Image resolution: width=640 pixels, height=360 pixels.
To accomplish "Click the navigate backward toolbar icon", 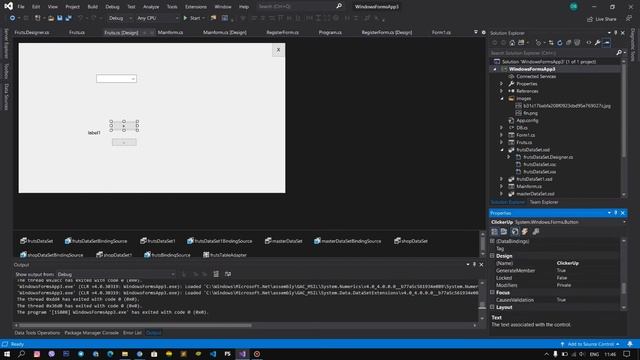I will [12, 18].
